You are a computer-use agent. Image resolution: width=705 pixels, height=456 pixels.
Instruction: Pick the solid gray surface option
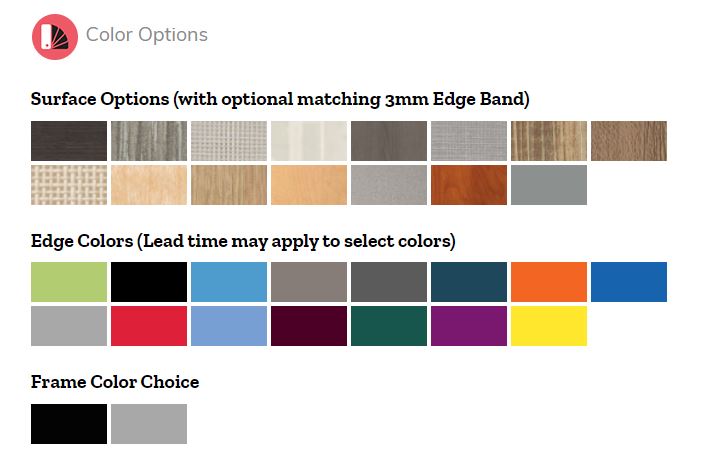click(549, 185)
